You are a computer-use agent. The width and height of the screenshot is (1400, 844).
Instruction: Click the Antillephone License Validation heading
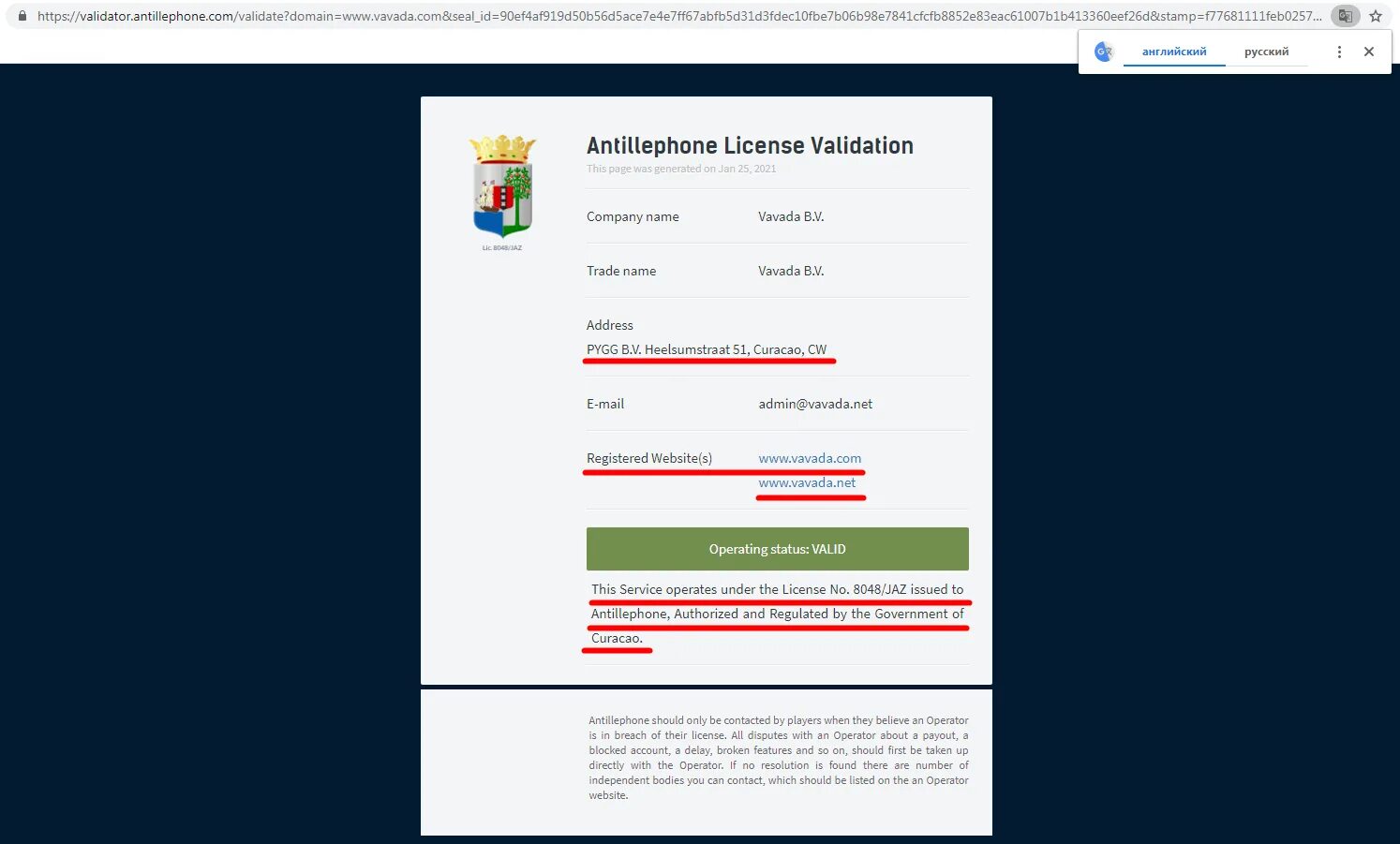750,145
